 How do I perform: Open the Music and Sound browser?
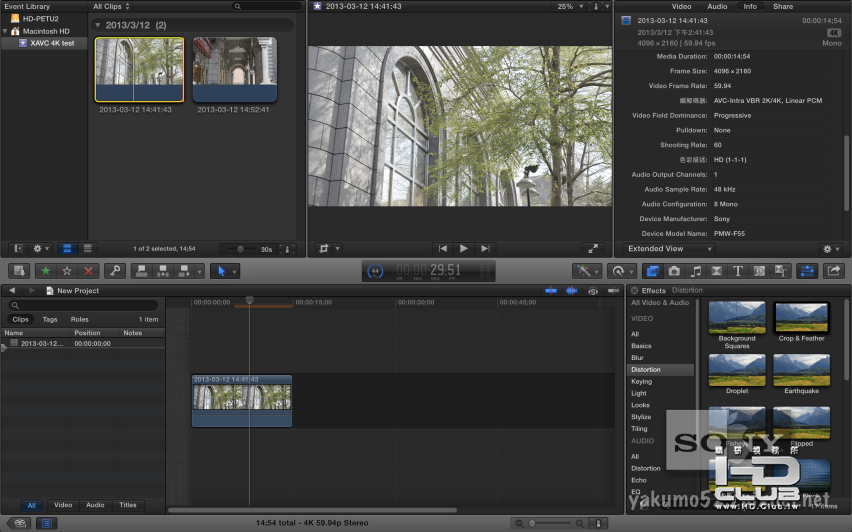696,271
